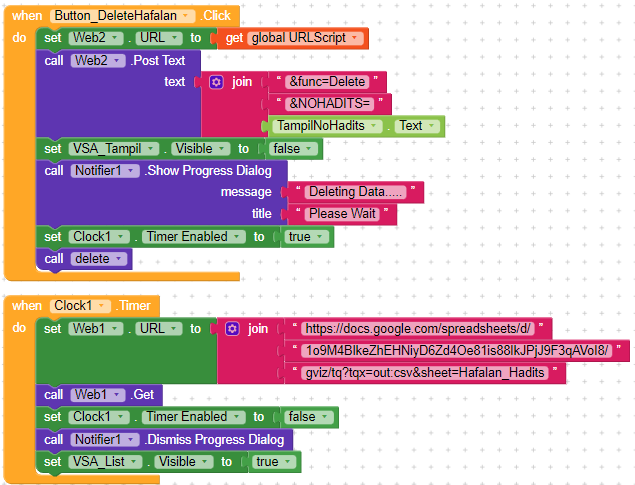Open Clock1 dropdown in when Timer event
Image resolution: width=635 pixels, height=485 pixels.
[80, 306]
